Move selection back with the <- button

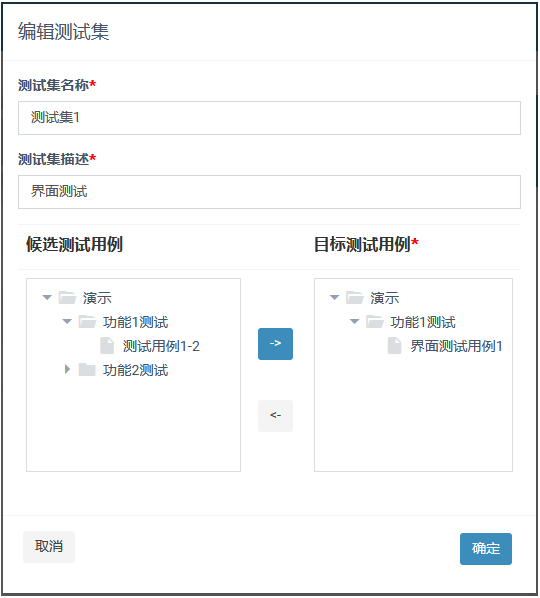(275, 416)
